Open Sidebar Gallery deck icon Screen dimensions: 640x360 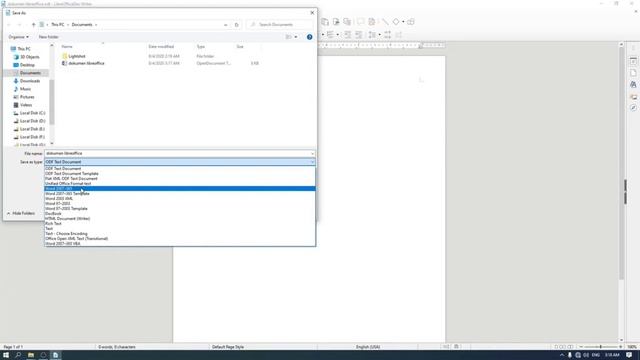tap(633, 97)
